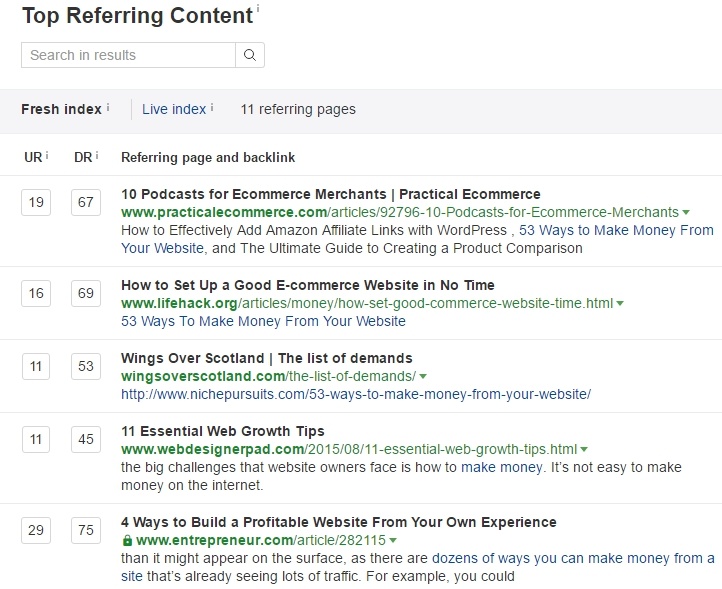
Task: Click the UR column info icon
Action: (47, 156)
